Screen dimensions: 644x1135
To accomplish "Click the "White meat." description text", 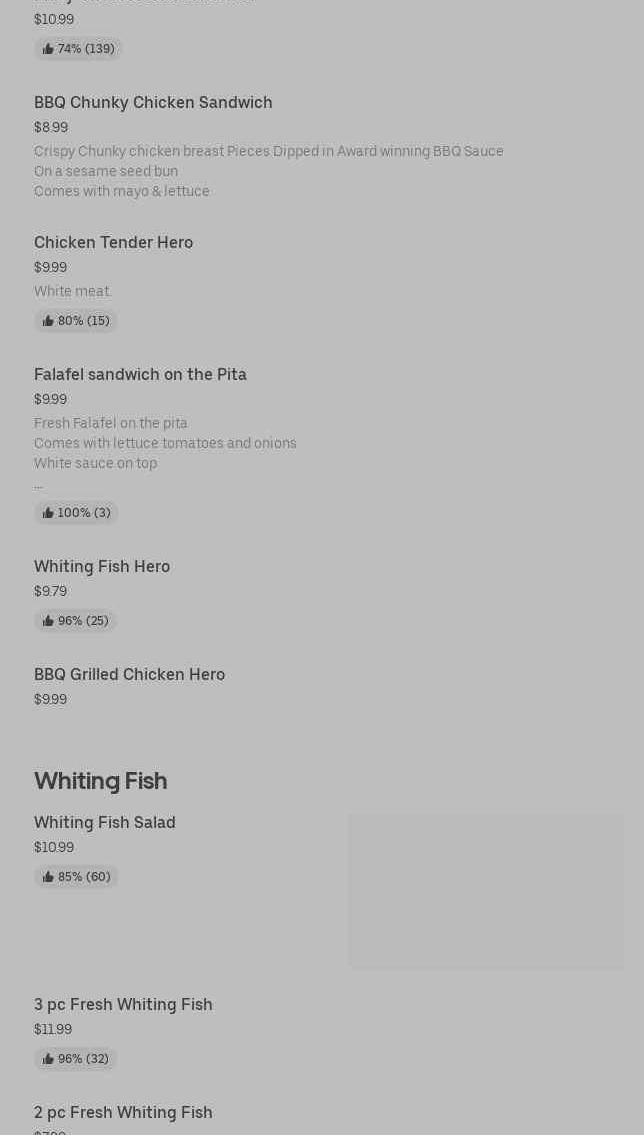I will click(x=73, y=291).
